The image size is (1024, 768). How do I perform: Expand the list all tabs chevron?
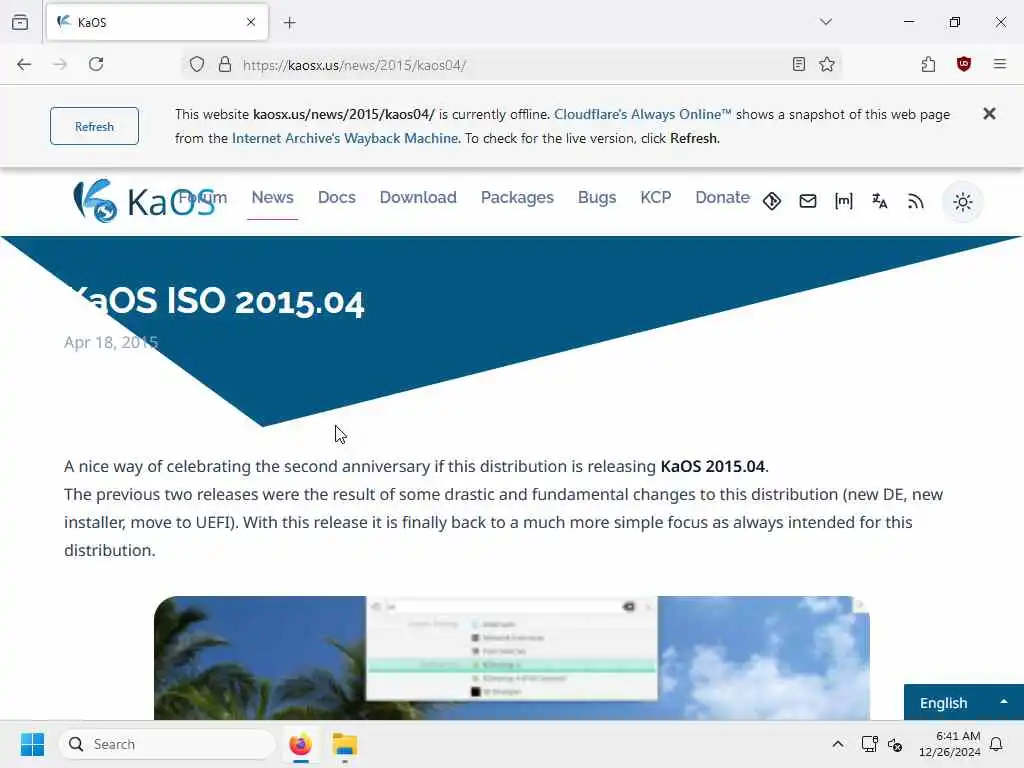point(826,22)
